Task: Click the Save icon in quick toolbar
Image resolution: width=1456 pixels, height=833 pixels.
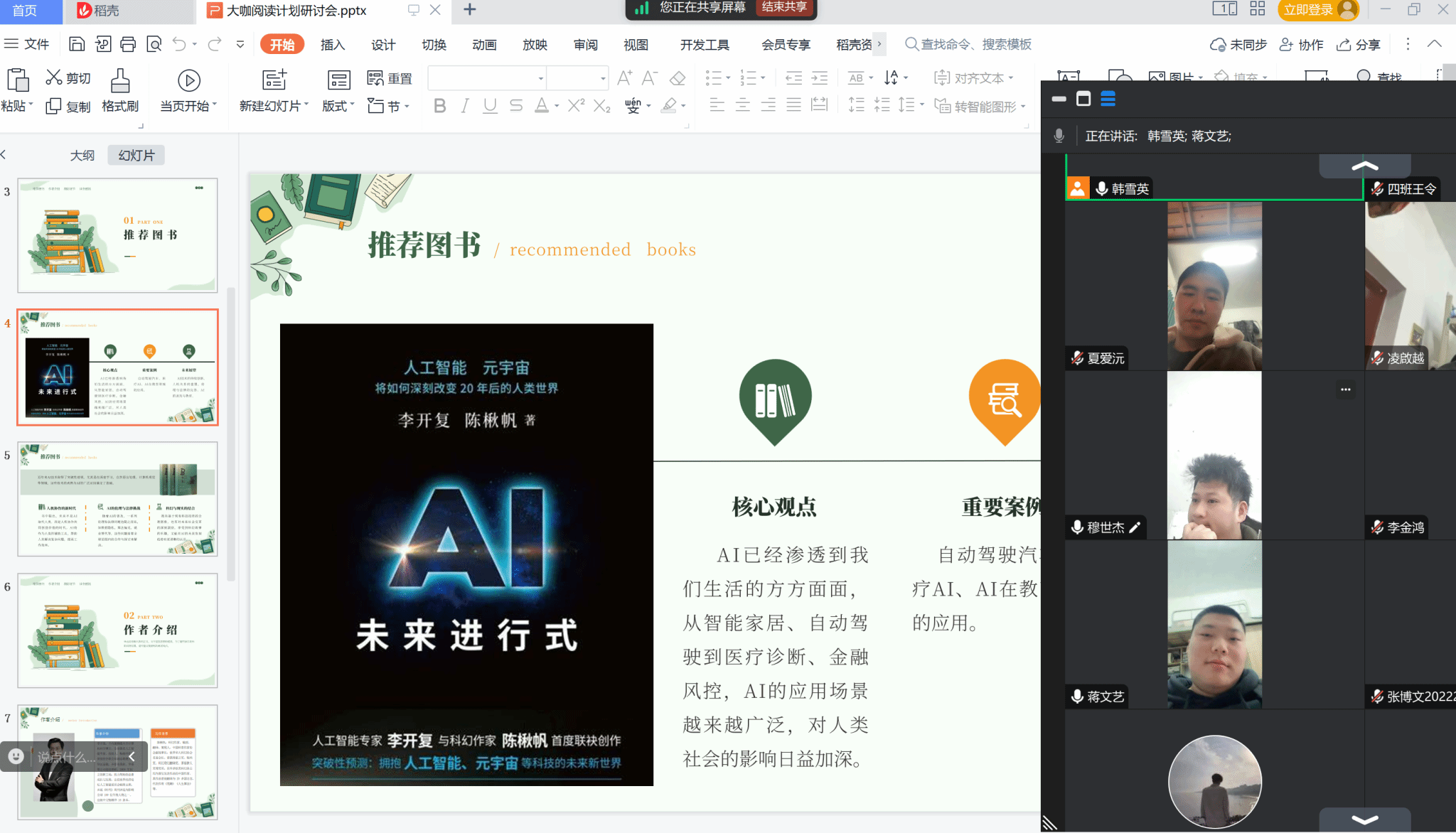Action: tap(77, 44)
